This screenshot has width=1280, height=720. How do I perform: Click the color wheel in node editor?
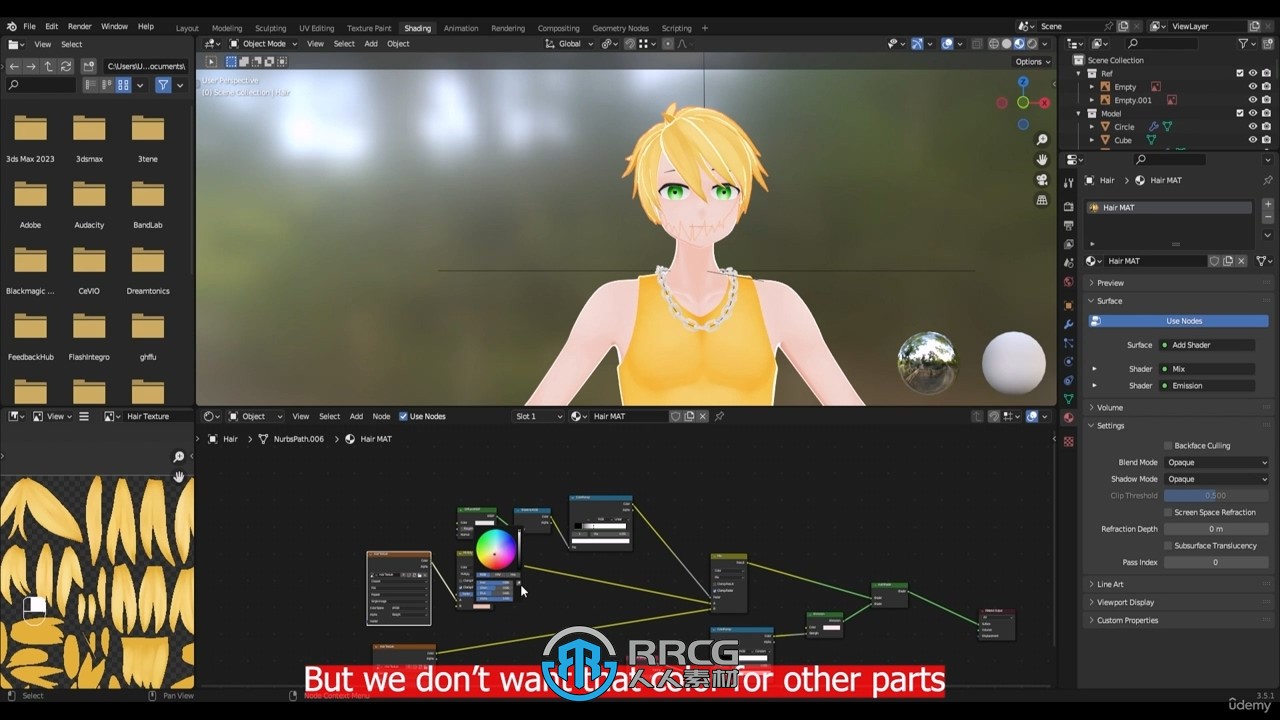coord(495,549)
